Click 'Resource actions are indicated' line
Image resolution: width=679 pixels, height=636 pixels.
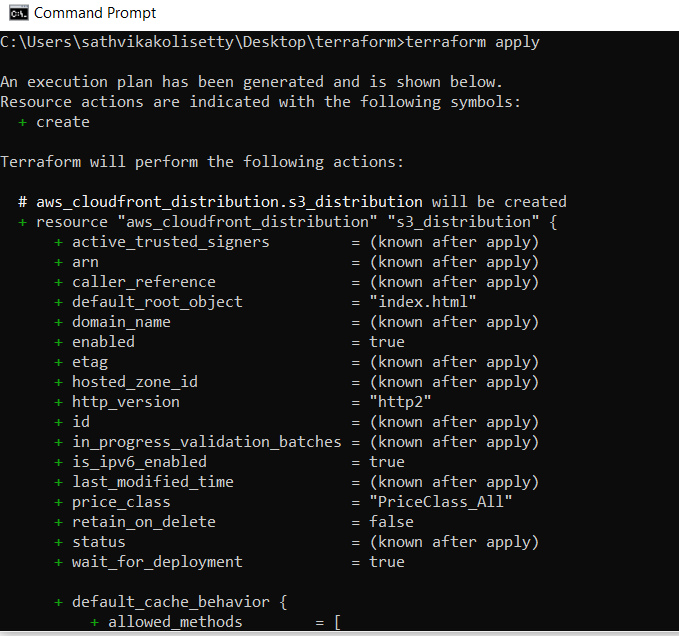260,102
